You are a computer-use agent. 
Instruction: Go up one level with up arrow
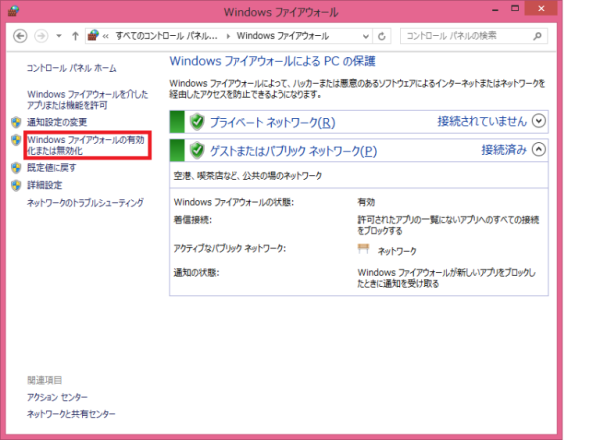coord(75,36)
